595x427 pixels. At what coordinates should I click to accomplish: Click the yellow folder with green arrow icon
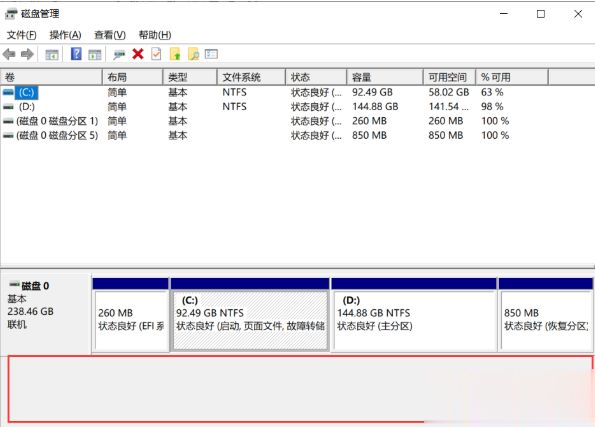pos(175,54)
